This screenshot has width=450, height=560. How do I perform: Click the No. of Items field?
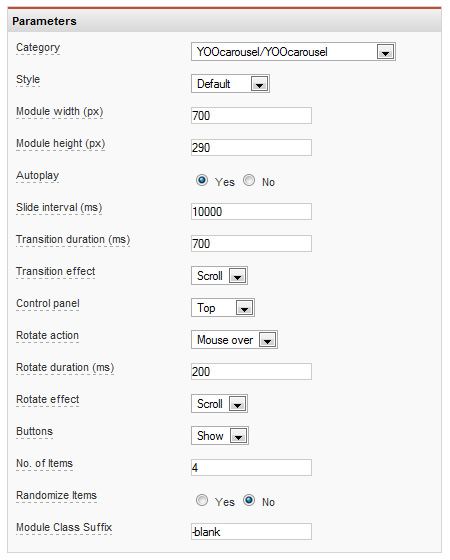[x=251, y=468]
